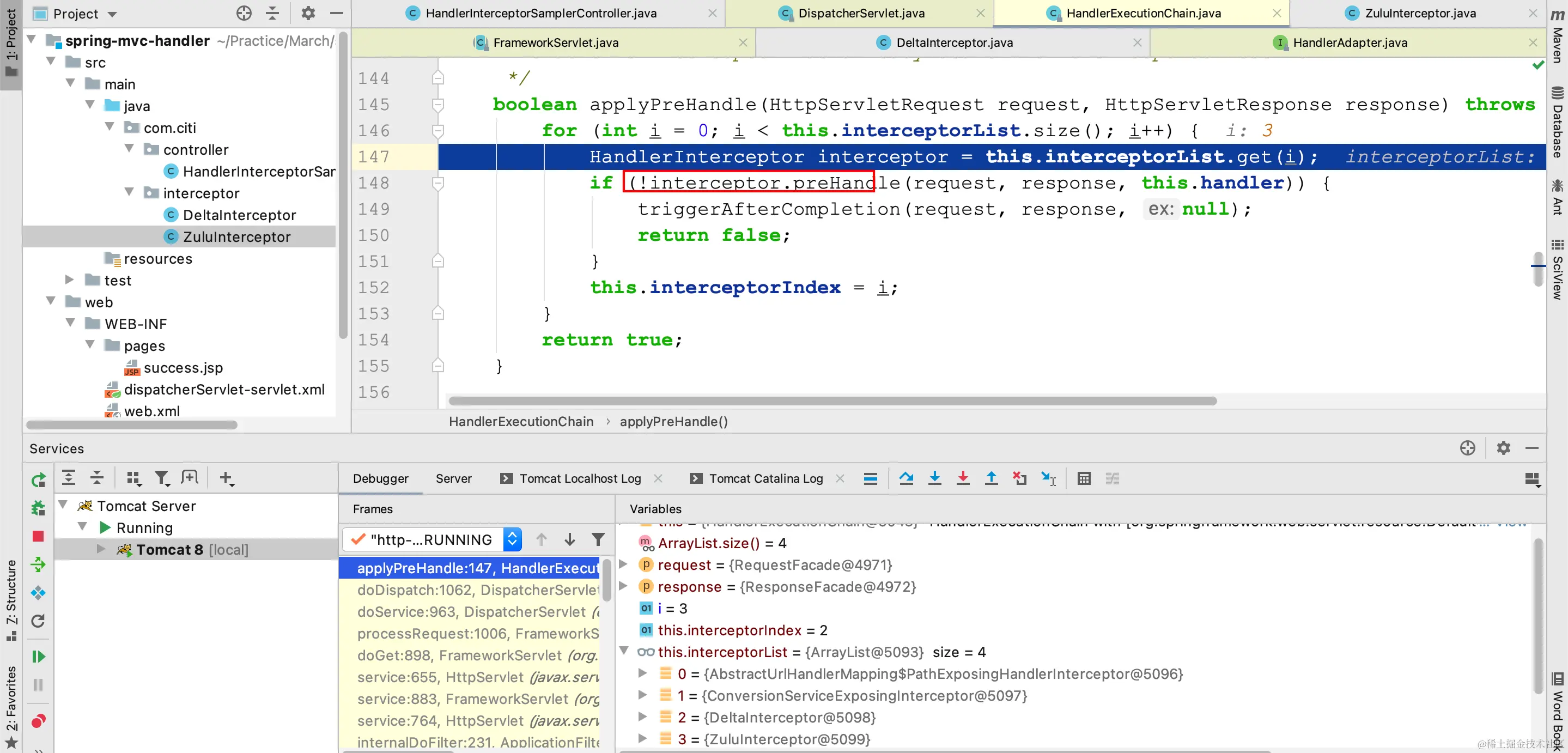Resume the program with the green play icon
The width and height of the screenshot is (1568, 753).
[38, 657]
